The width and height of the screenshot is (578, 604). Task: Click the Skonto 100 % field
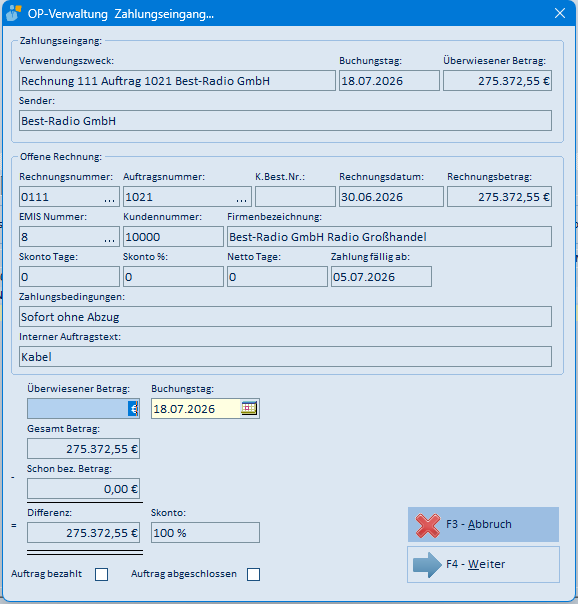tap(205, 533)
